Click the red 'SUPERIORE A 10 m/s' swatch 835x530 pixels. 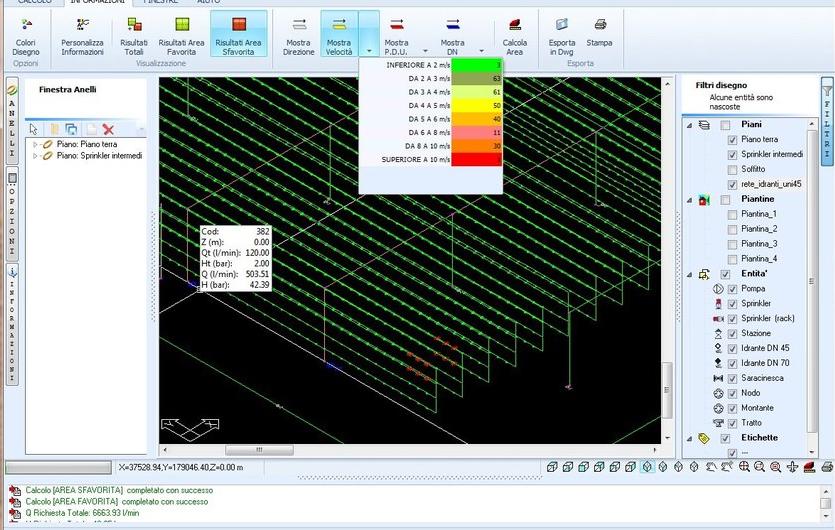(477, 159)
